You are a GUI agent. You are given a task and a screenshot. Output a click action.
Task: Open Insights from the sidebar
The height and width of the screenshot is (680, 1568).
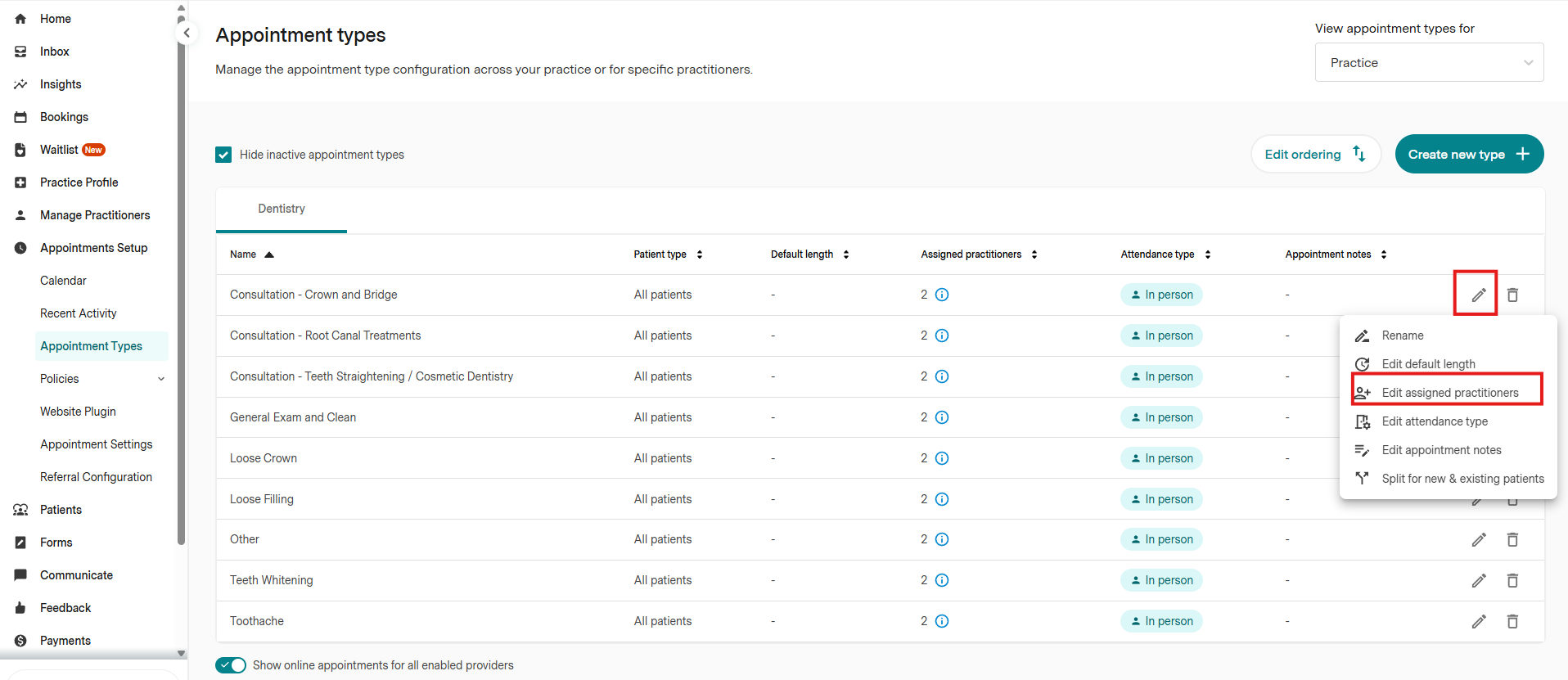(x=61, y=84)
